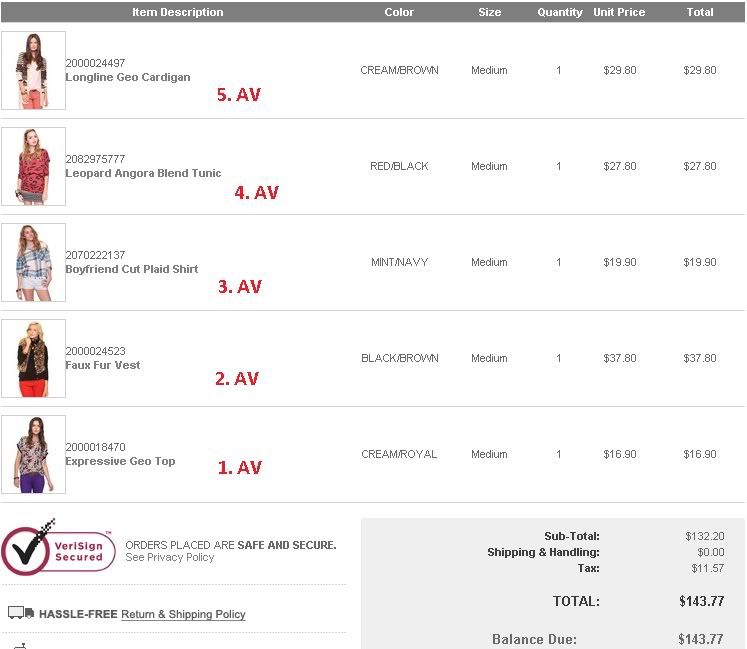
Task: Click the Faux Fur Vest product name
Action: 102,365
